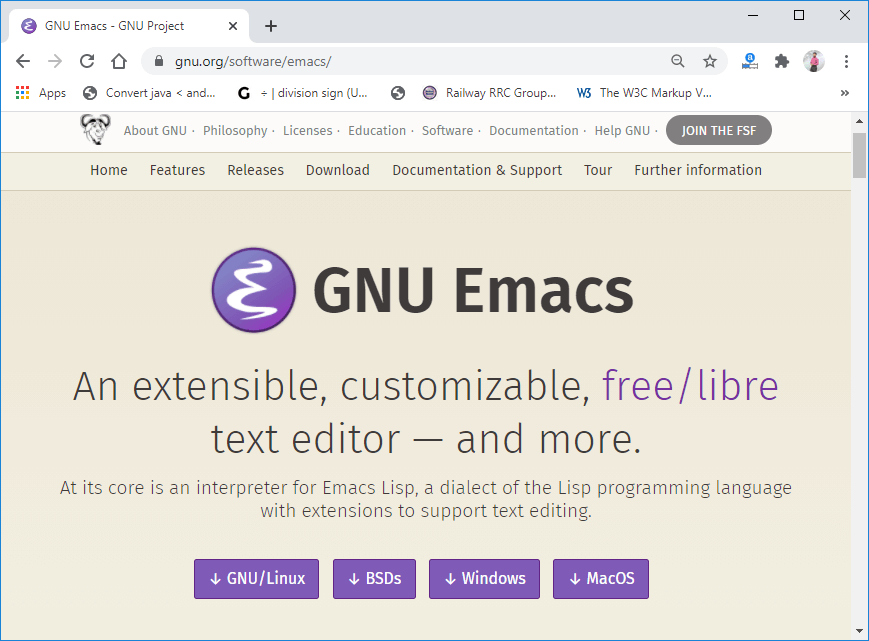Screen dimensions: 869x641
Task: Go to the Features section
Action: (177, 170)
